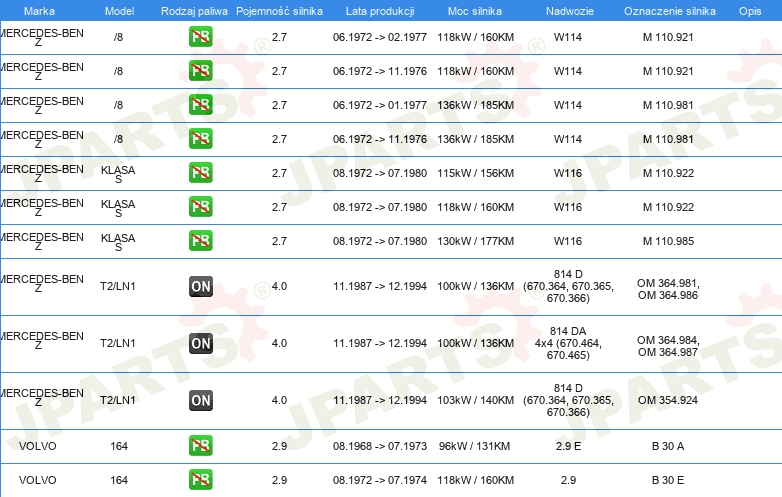Select engine codes OM 364.981, OM 364.986
782x497 pixels.
[668, 289]
